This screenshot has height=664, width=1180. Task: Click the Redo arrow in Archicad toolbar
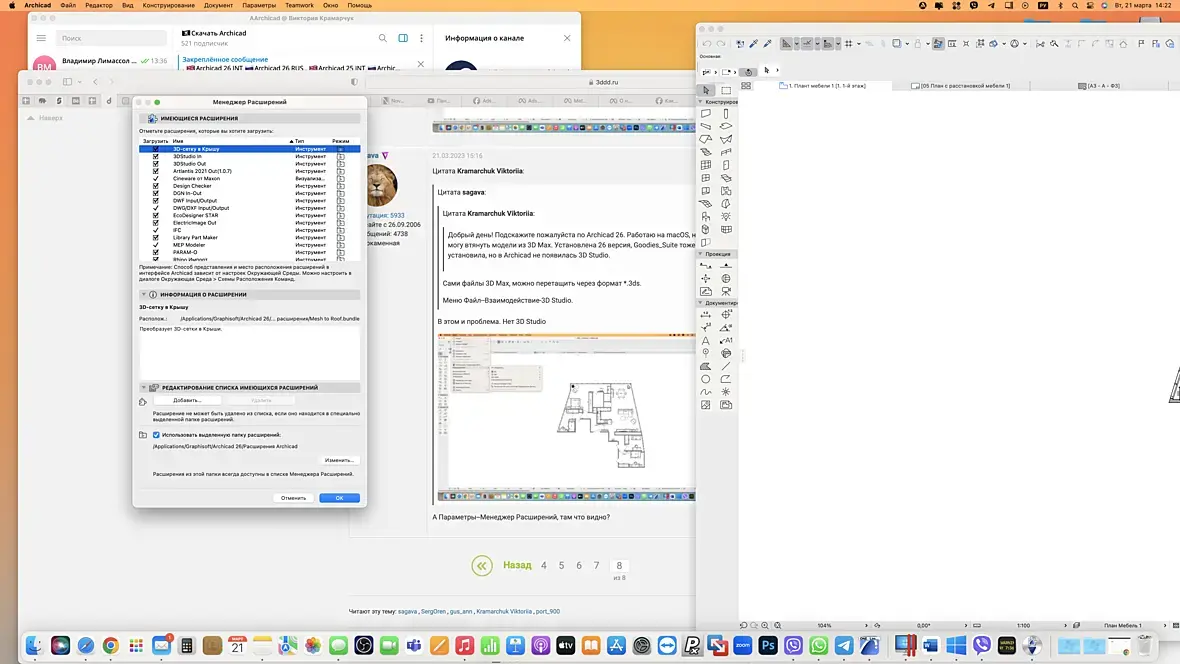[721, 44]
